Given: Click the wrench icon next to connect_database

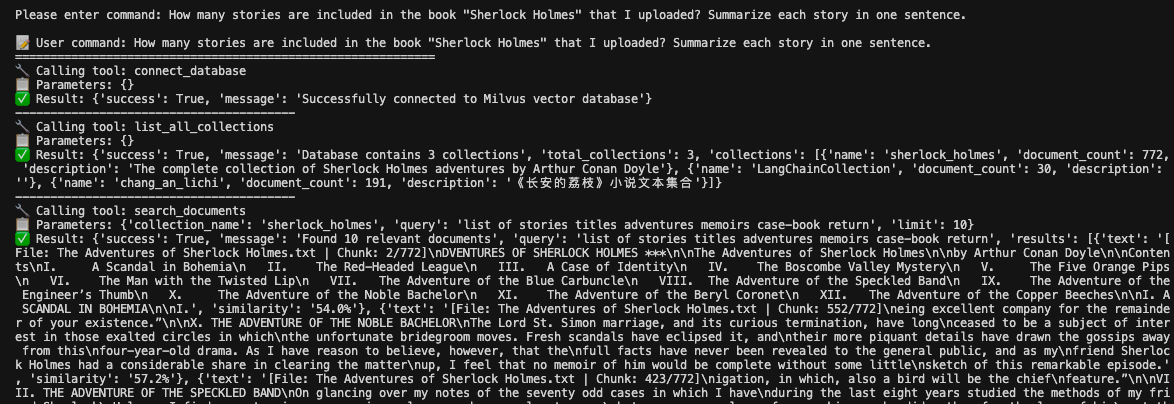Looking at the screenshot, I should tap(22, 71).
